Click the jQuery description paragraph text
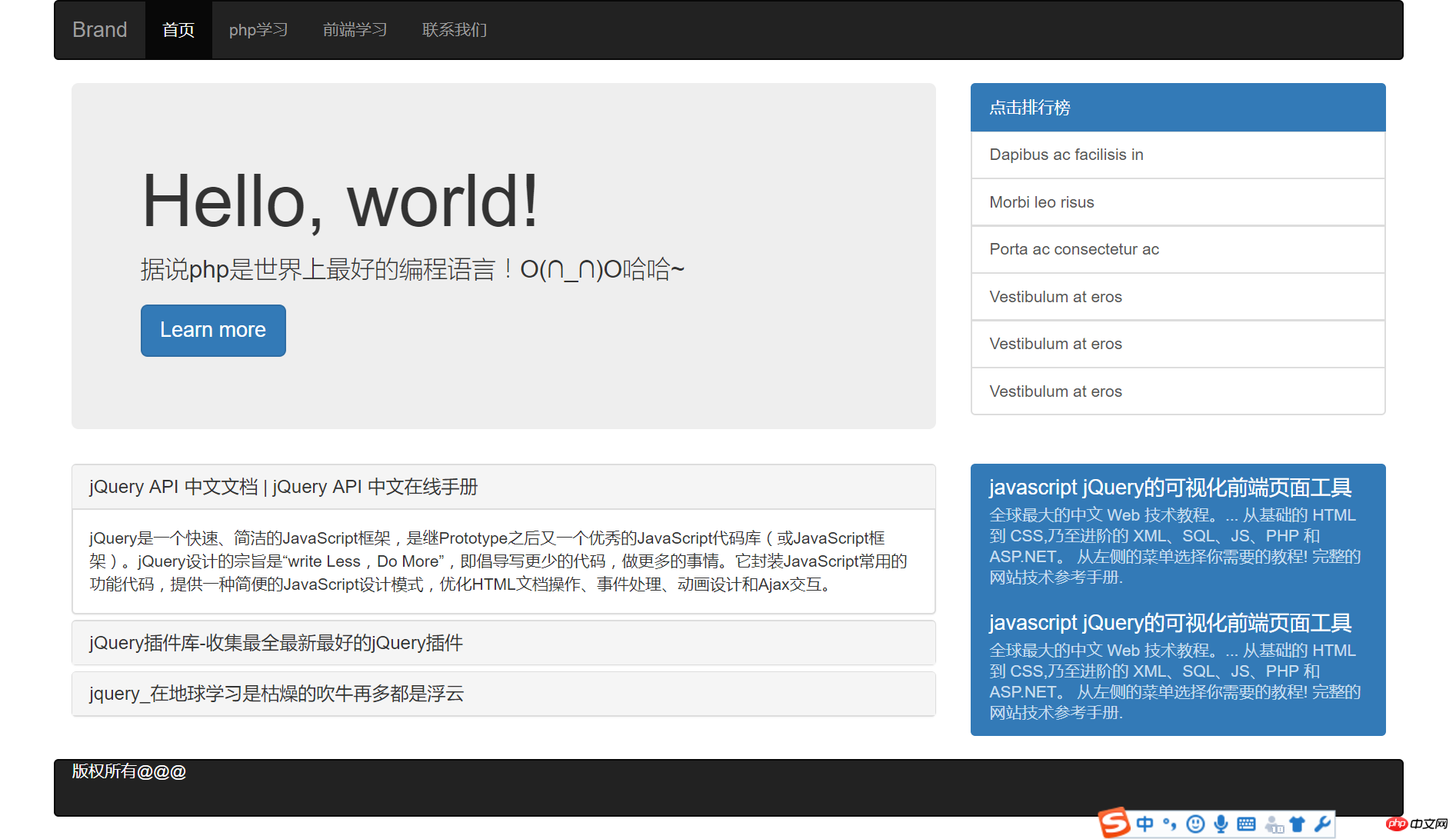 click(498, 561)
